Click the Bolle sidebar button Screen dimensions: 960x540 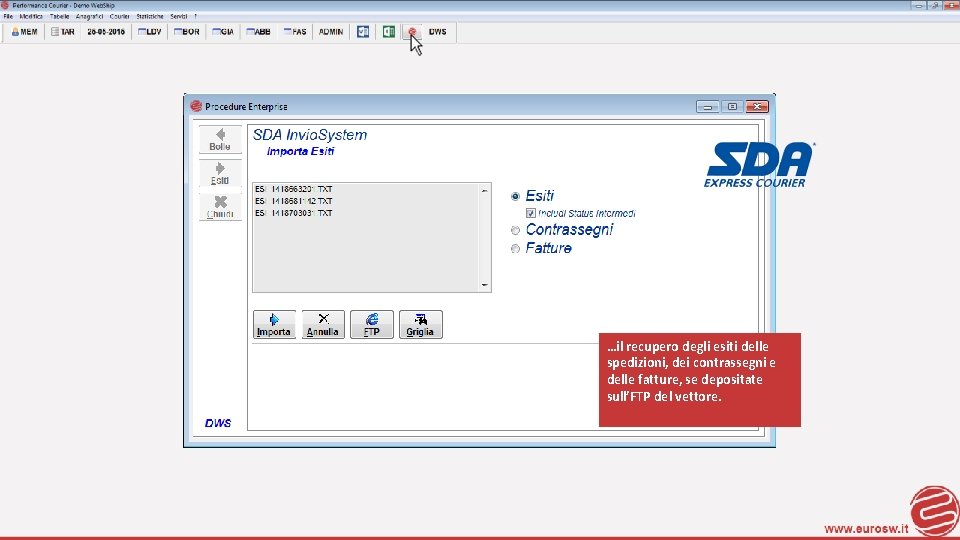[220, 140]
